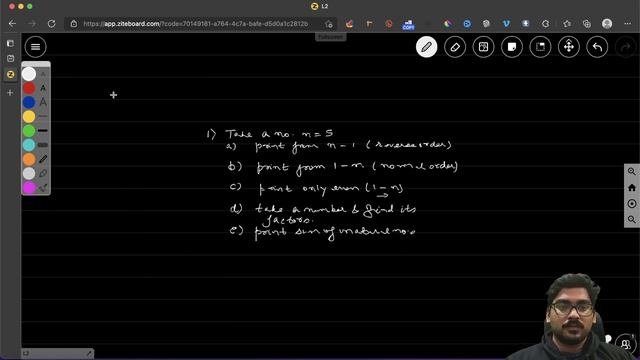640x360 pixels.
Task: Click the center target view button
Action: 632,203
